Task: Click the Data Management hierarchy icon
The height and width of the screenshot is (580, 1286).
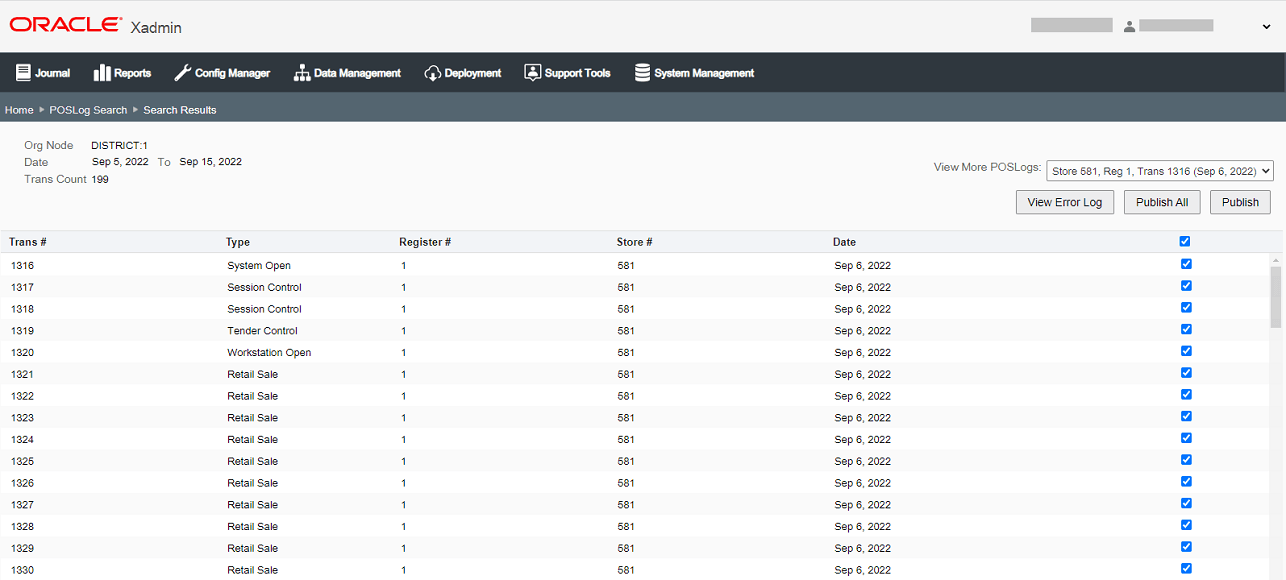Action: (302, 73)
